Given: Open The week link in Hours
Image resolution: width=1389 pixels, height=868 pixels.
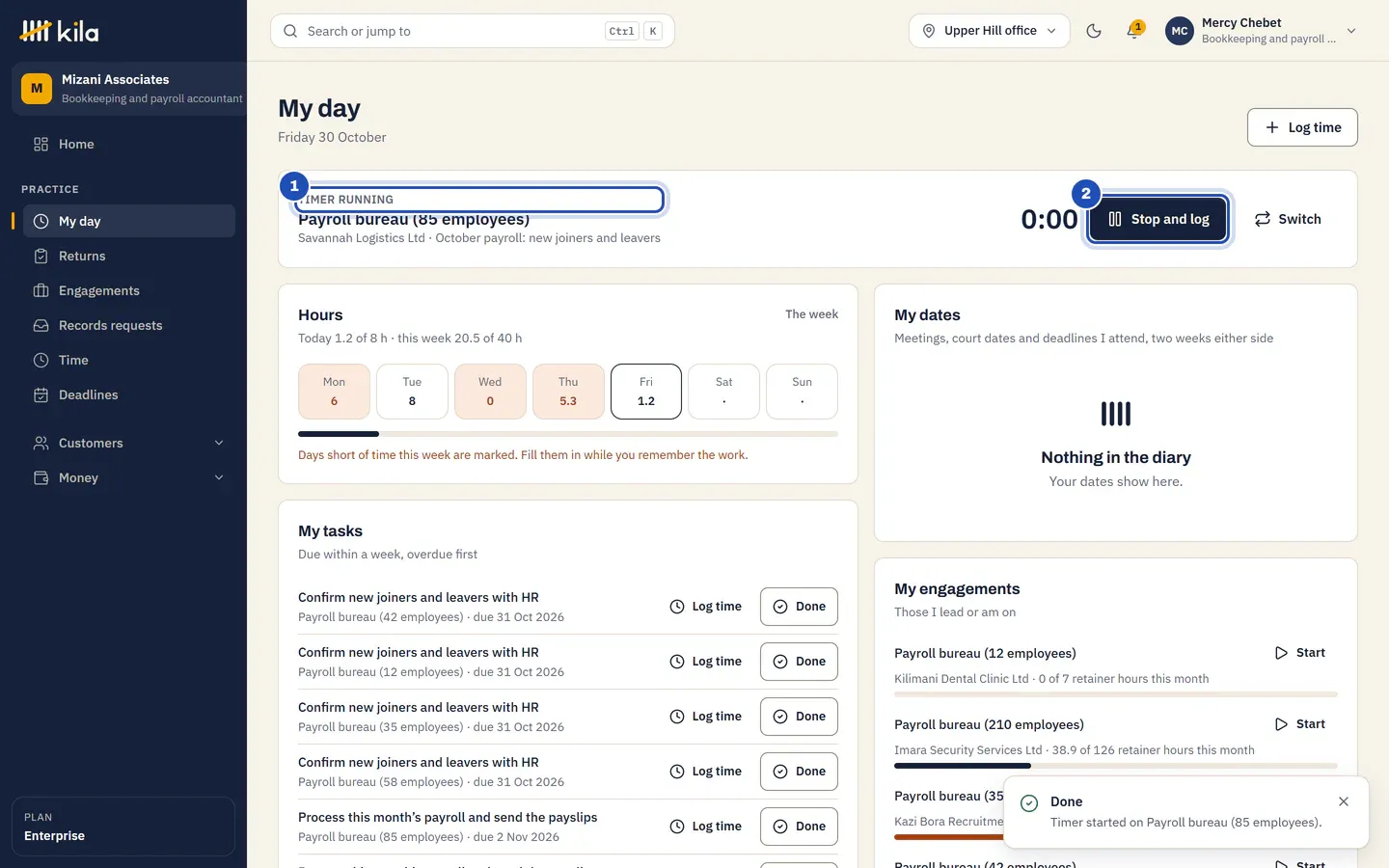Looking at the screenshot, I should [811, 314].
